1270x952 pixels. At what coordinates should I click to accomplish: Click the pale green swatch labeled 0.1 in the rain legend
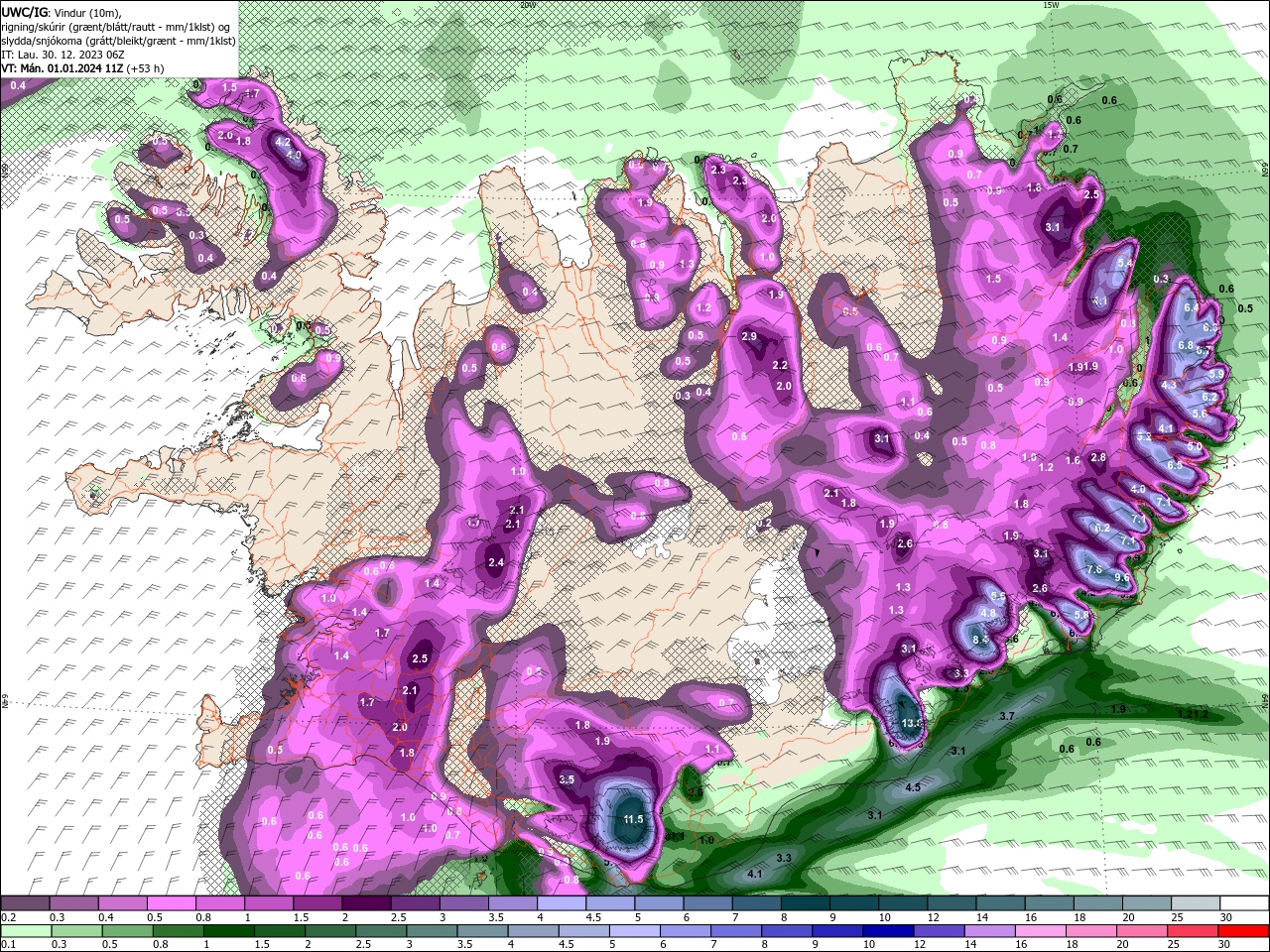point(26,931)
